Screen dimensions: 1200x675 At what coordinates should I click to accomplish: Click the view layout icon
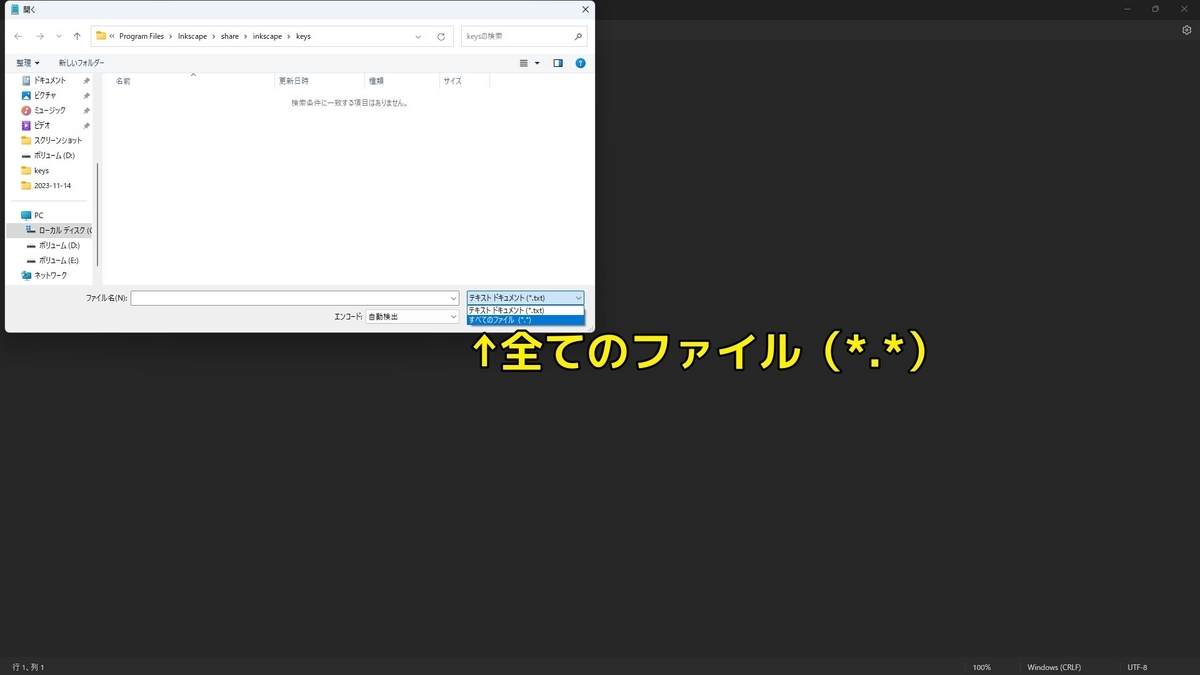click(x=525, y=62)
